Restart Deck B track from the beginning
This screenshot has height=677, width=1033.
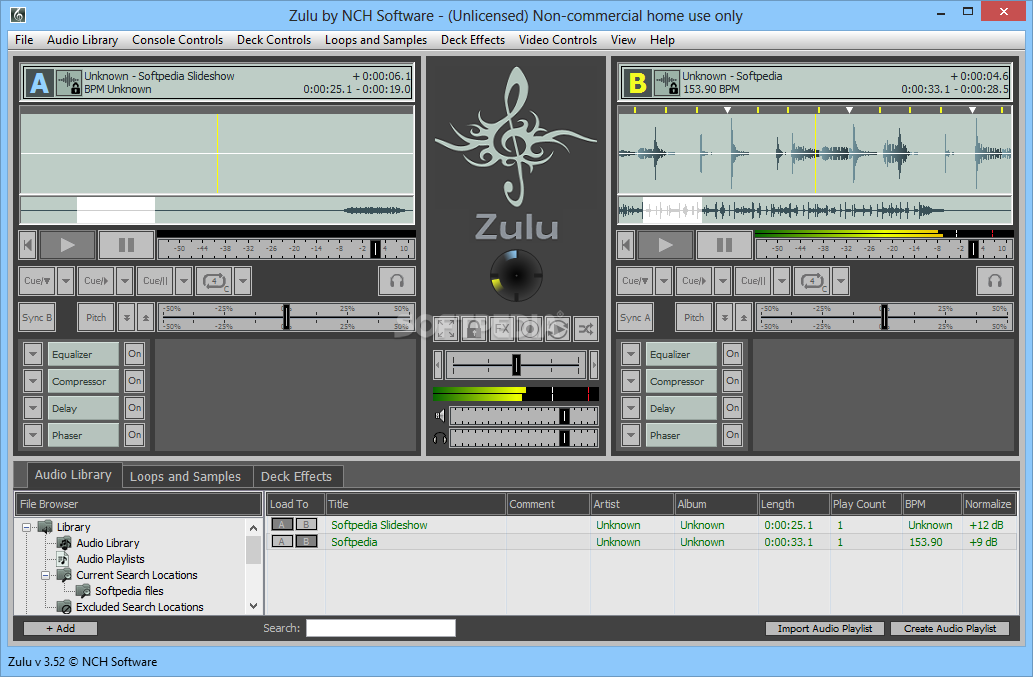[626, 245]
